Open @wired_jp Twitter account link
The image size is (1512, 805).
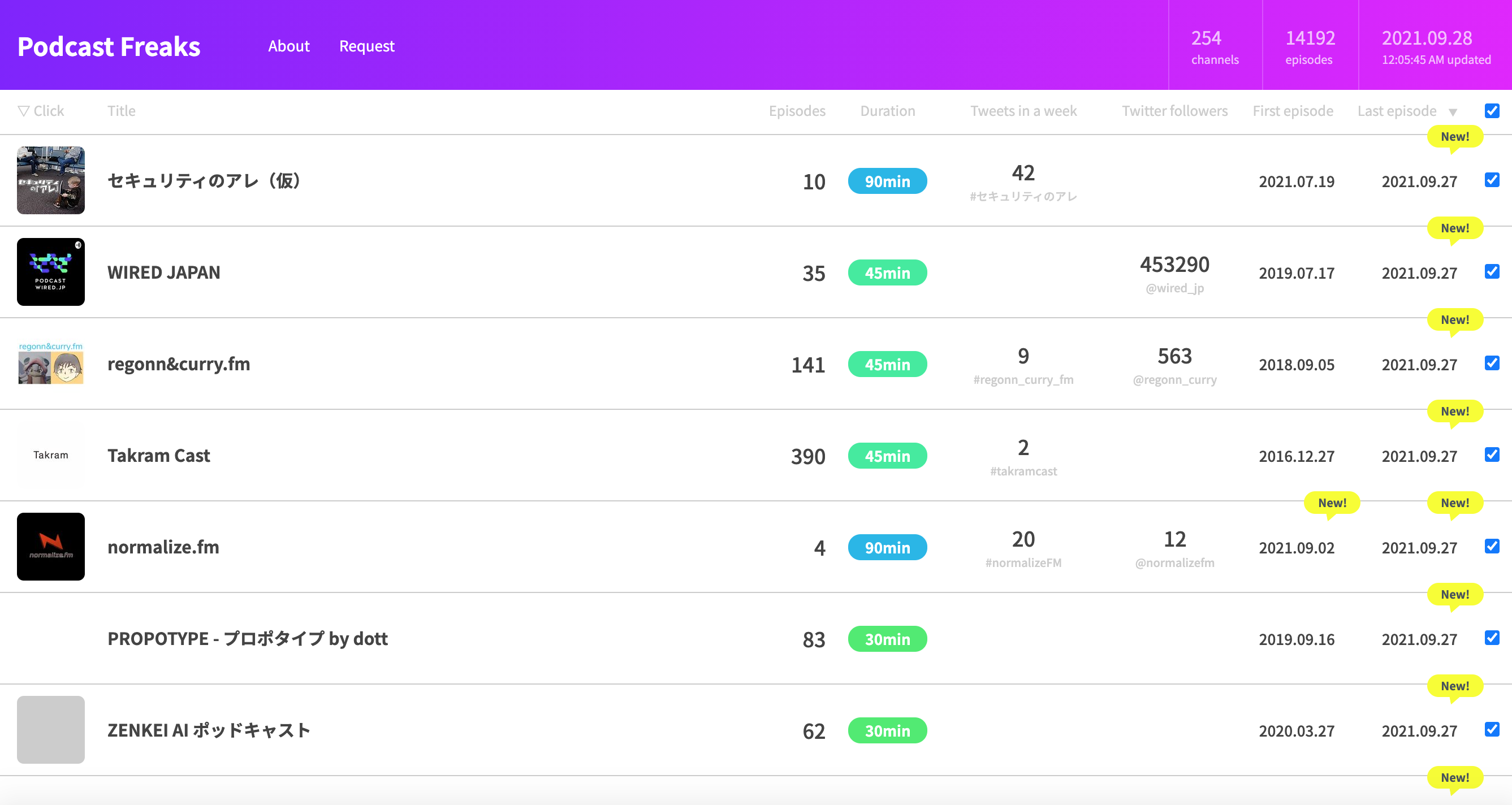click(1174, 288)
